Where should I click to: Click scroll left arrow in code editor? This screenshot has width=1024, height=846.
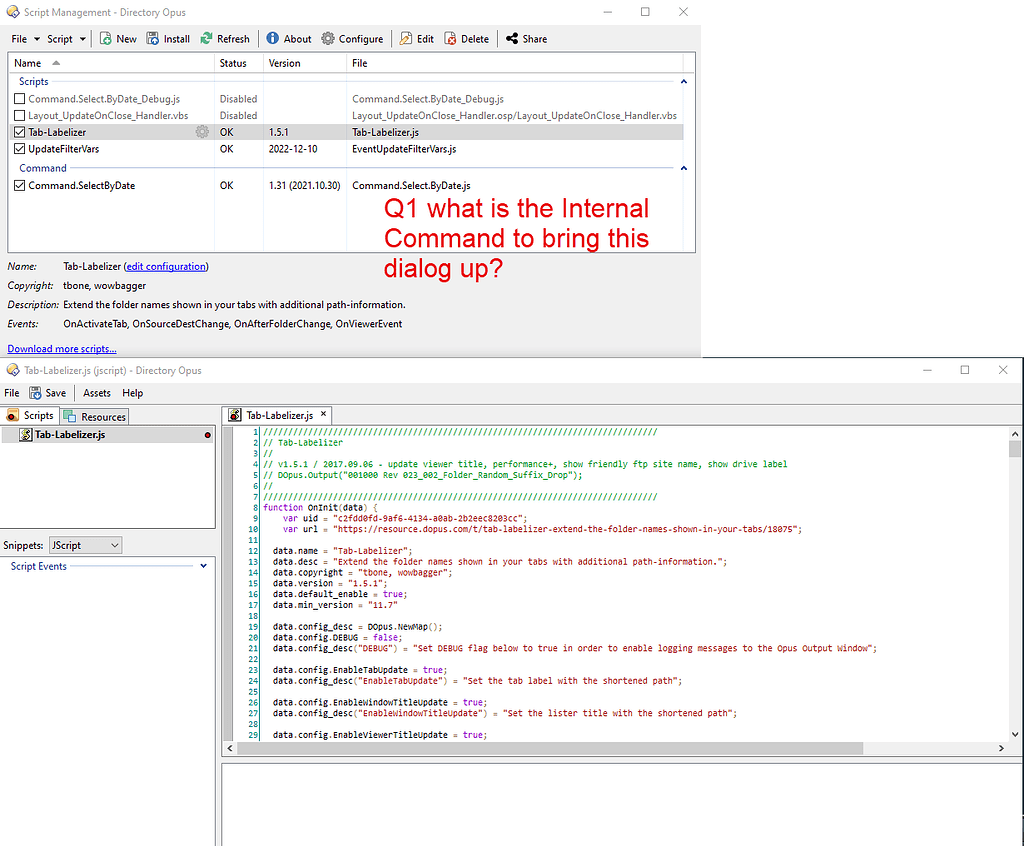tap(230, 748)
